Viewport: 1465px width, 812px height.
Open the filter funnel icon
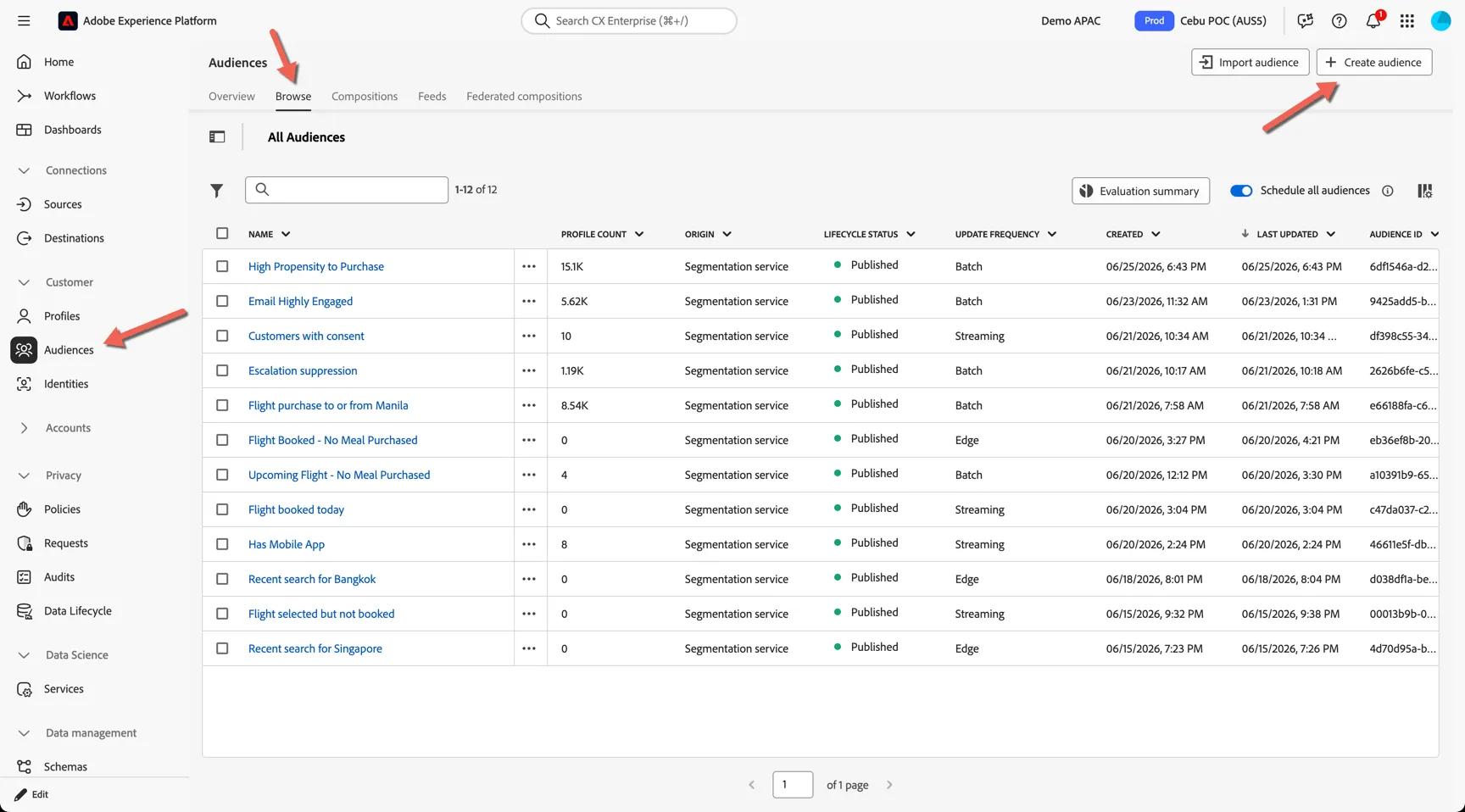pos(217,191)
